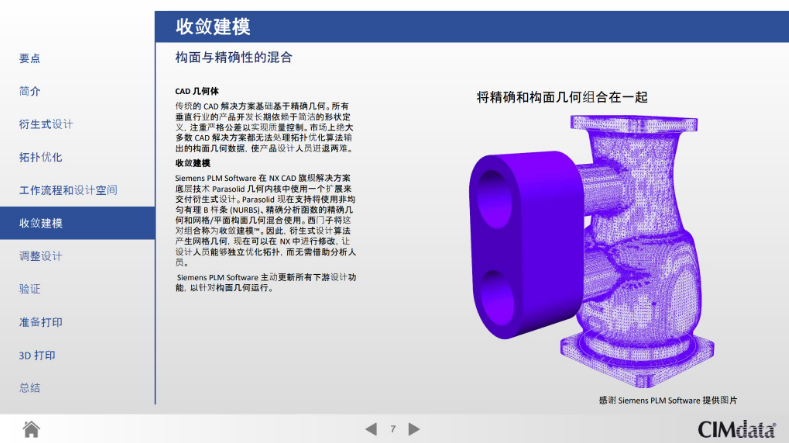Click page number 7 indicator
Image resolution: width=789 pixels, height=443 pixels.
click(392, 429)
